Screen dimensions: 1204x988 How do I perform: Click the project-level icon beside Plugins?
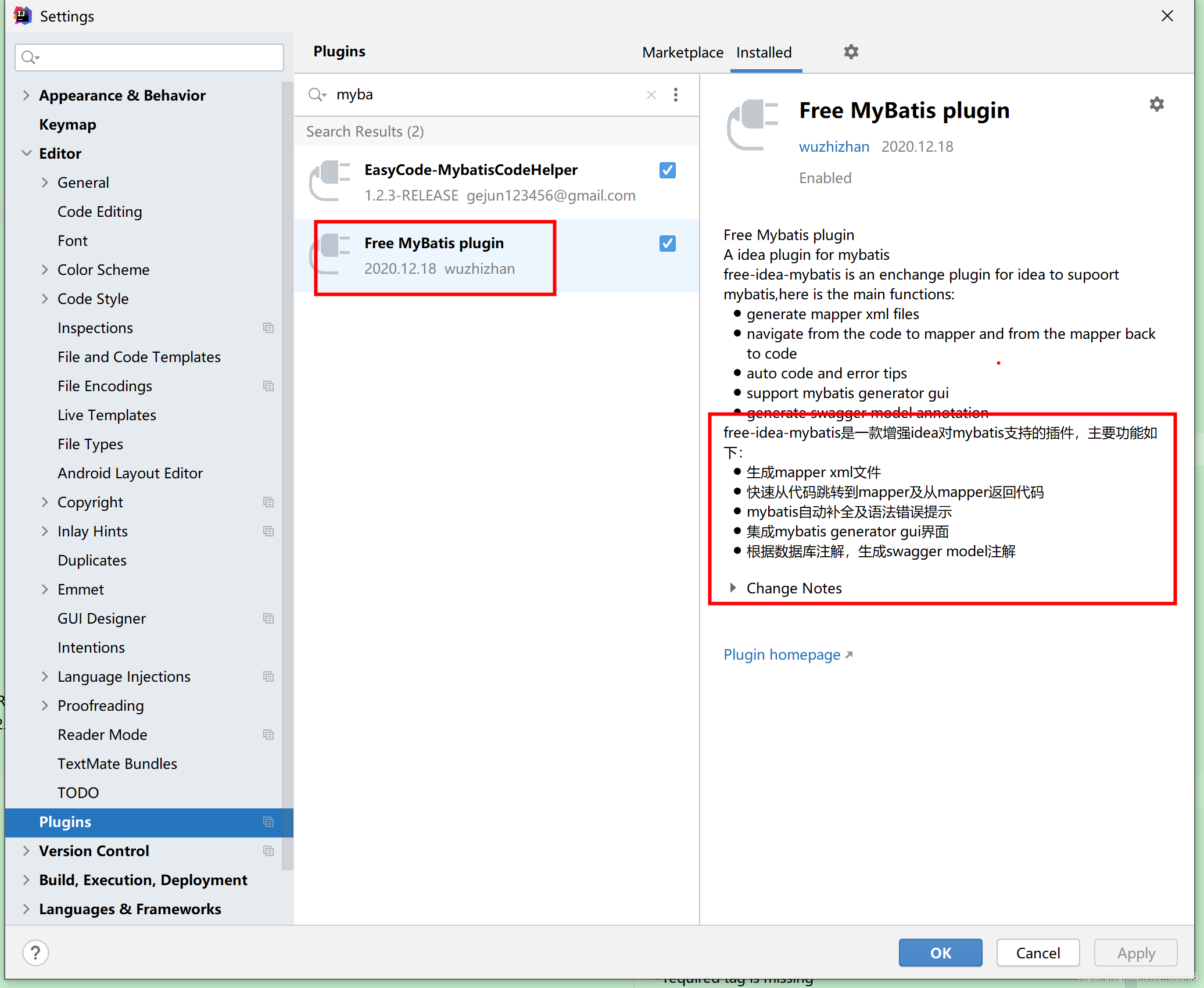click(268, 822)
